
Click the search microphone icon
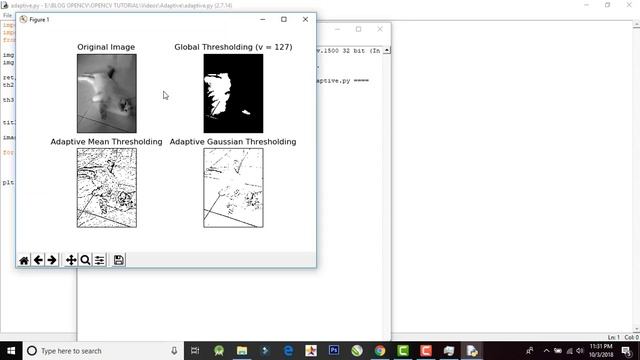coord(174,351)
